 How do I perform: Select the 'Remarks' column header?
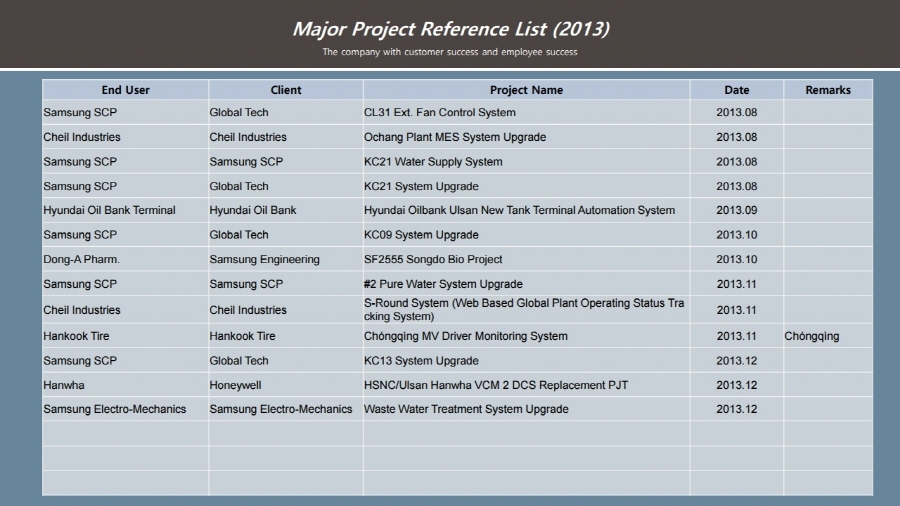[828, 90]
